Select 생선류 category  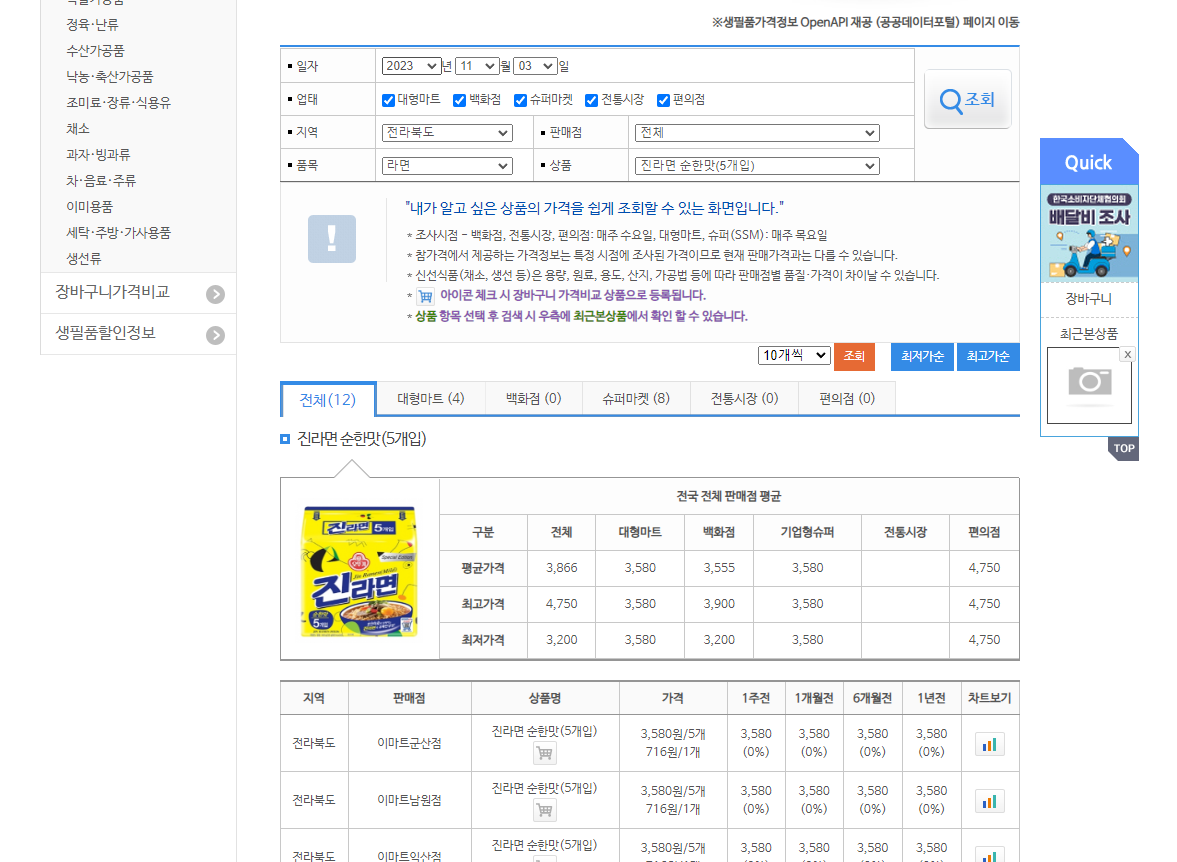point(83,259)
